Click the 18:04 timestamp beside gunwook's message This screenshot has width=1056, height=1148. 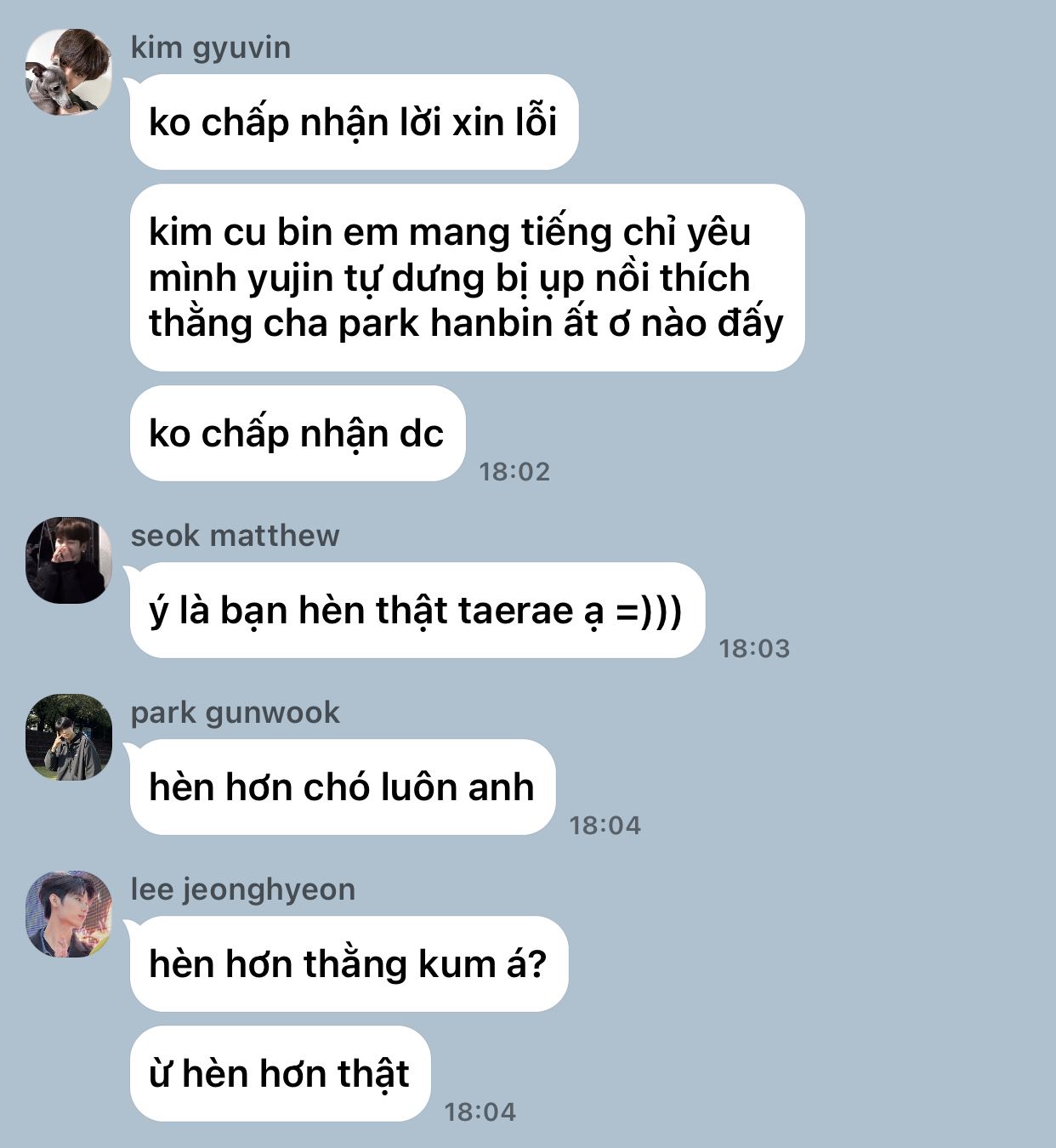click(605, 825)
